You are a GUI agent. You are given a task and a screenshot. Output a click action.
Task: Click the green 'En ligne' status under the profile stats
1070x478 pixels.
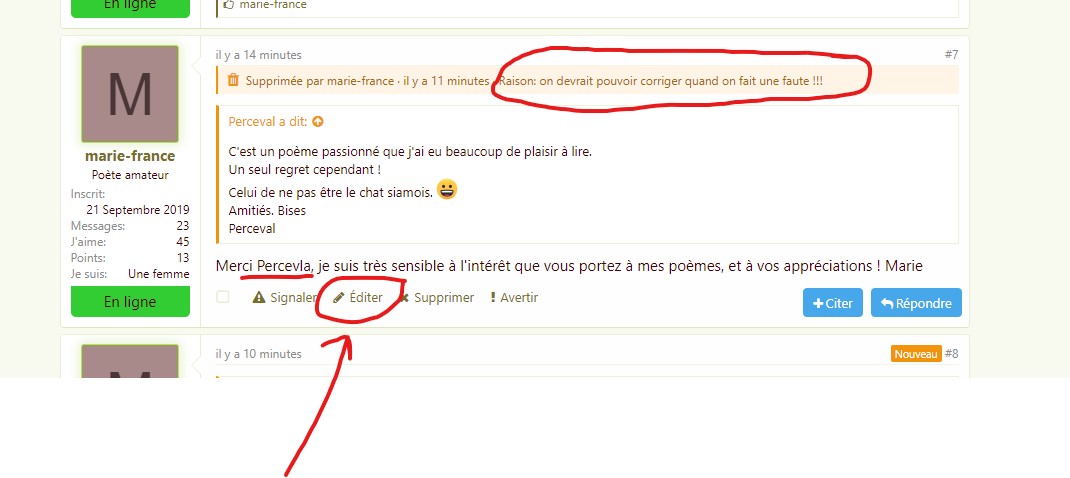pyautogui.click(x=130, y=302)
